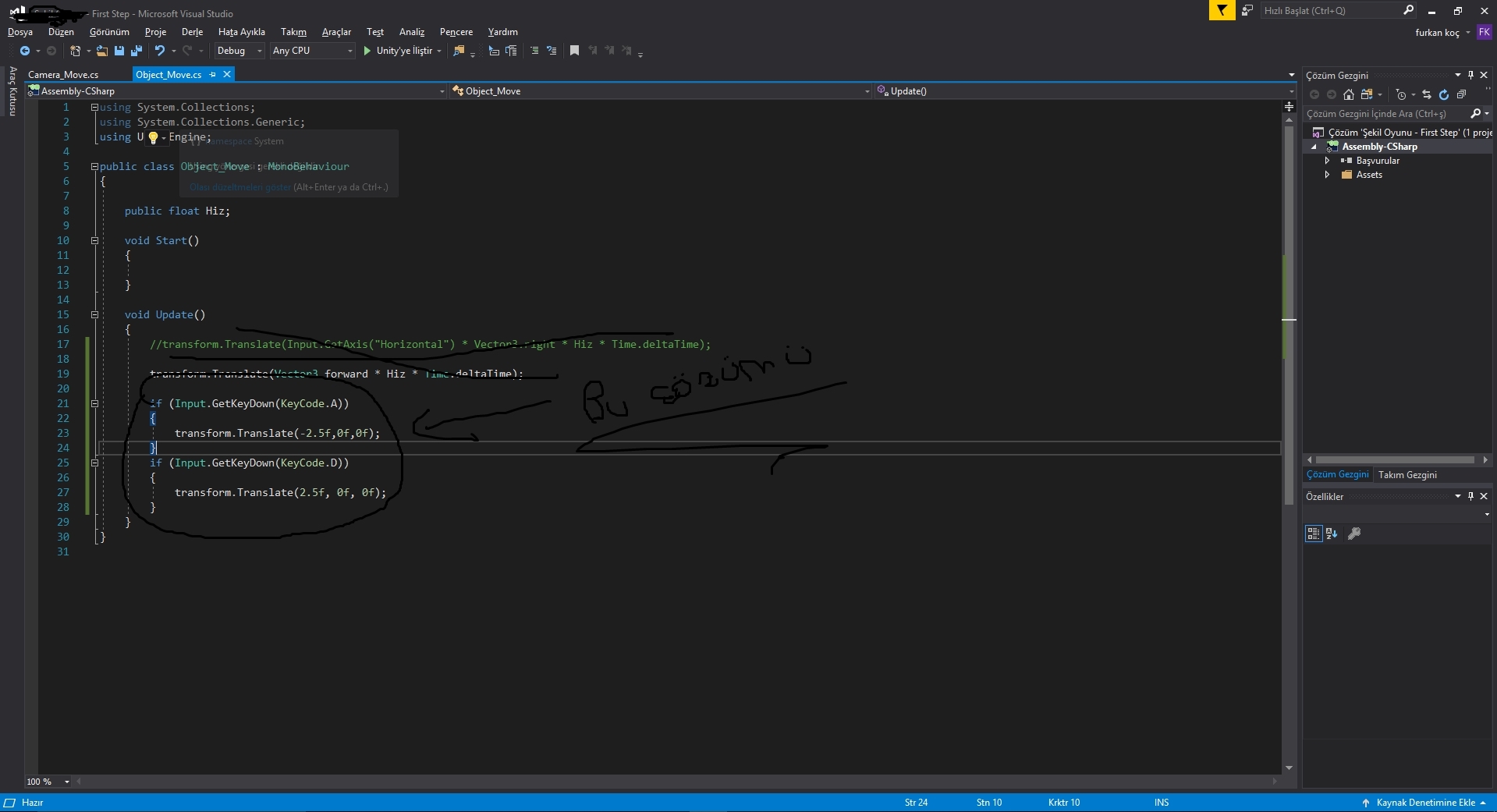The image size is (1497, 812).
Task: Click the Home icon in Çözüm Gezgini
Action: [x=1349, y=94]
